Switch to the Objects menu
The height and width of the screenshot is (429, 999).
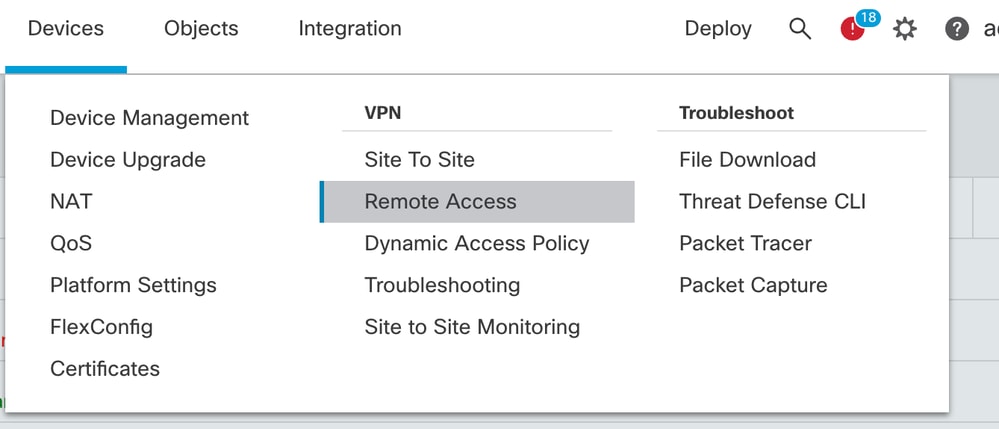(x=201, y=29)
